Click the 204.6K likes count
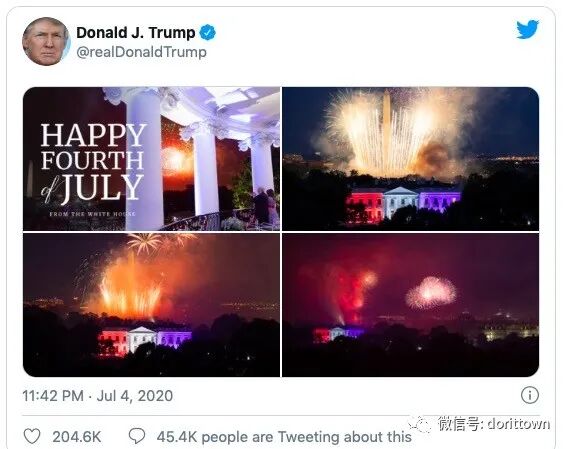Image resolution: width=568 pixels, height=449 pixels. coord(77,437)
